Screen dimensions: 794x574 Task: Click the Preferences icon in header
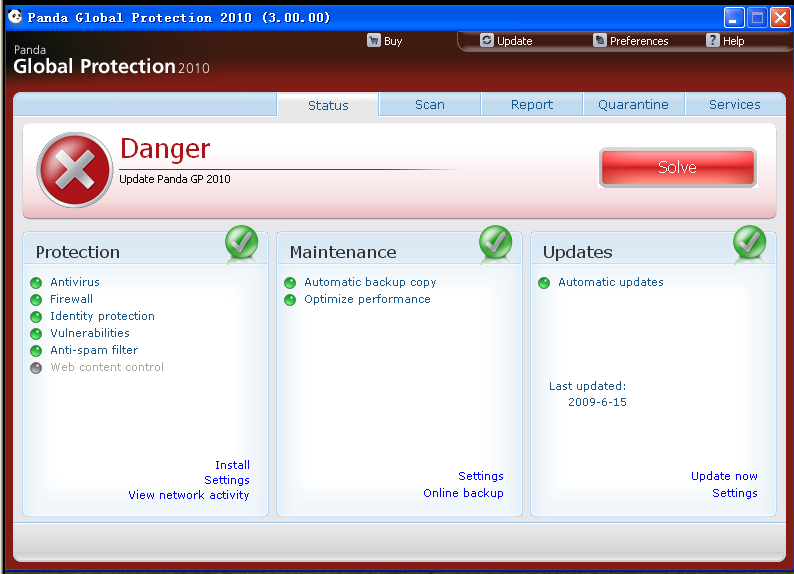[600, 40]
